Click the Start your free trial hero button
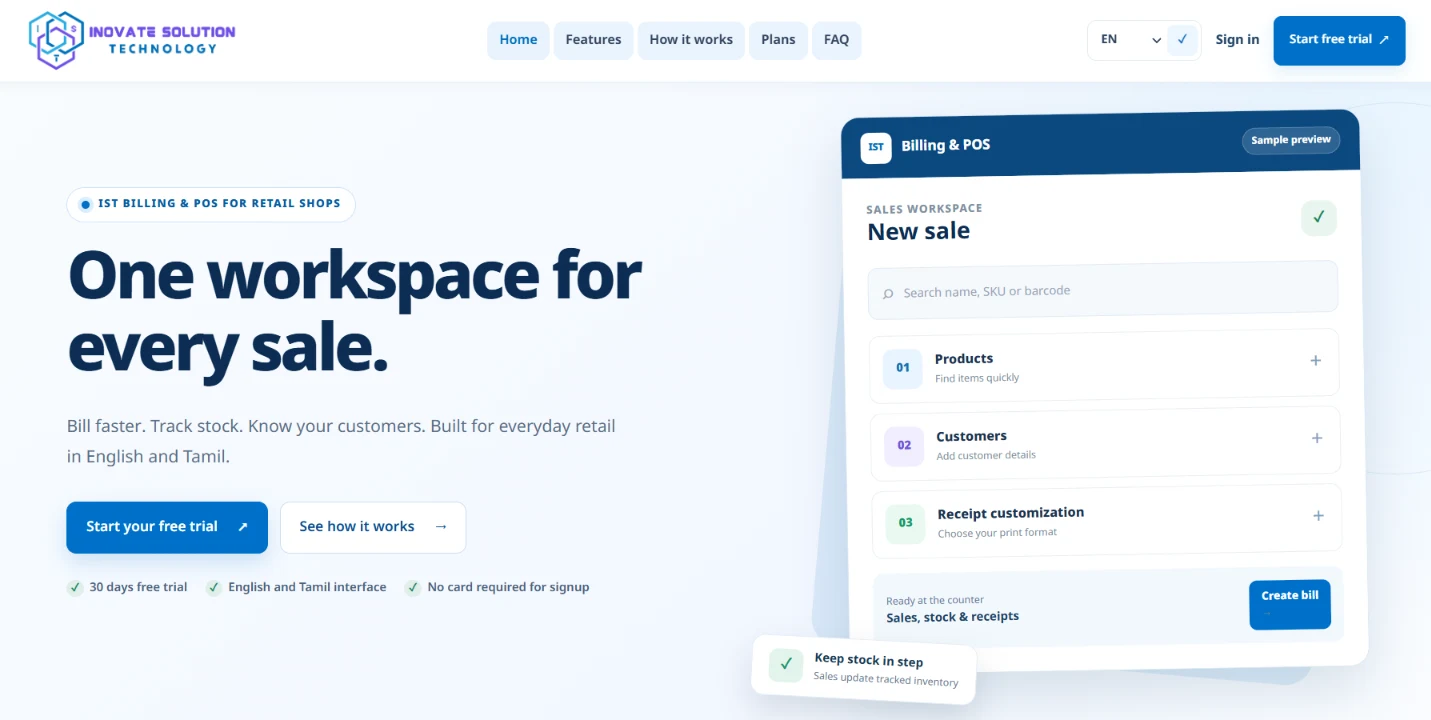This screenshot has width=1431, height=720. point(167,527)
